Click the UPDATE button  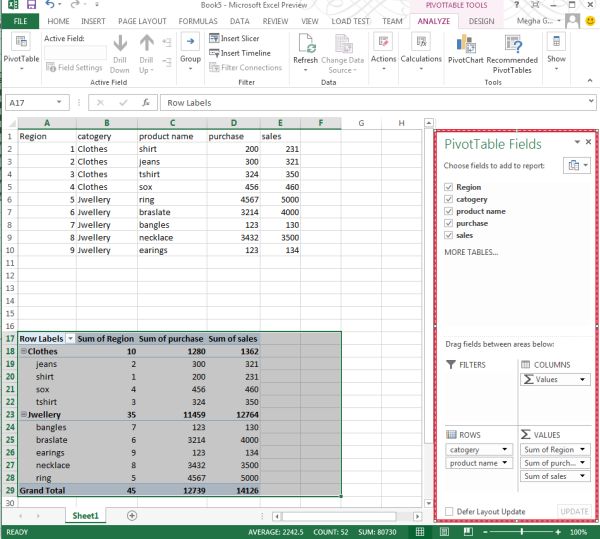(574, 511)
